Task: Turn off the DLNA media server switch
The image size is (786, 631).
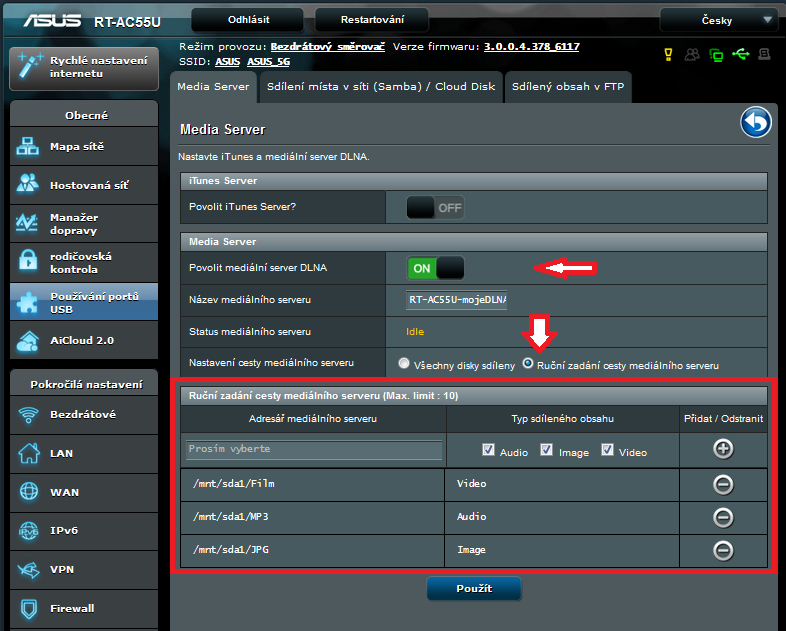Action: 435,268
